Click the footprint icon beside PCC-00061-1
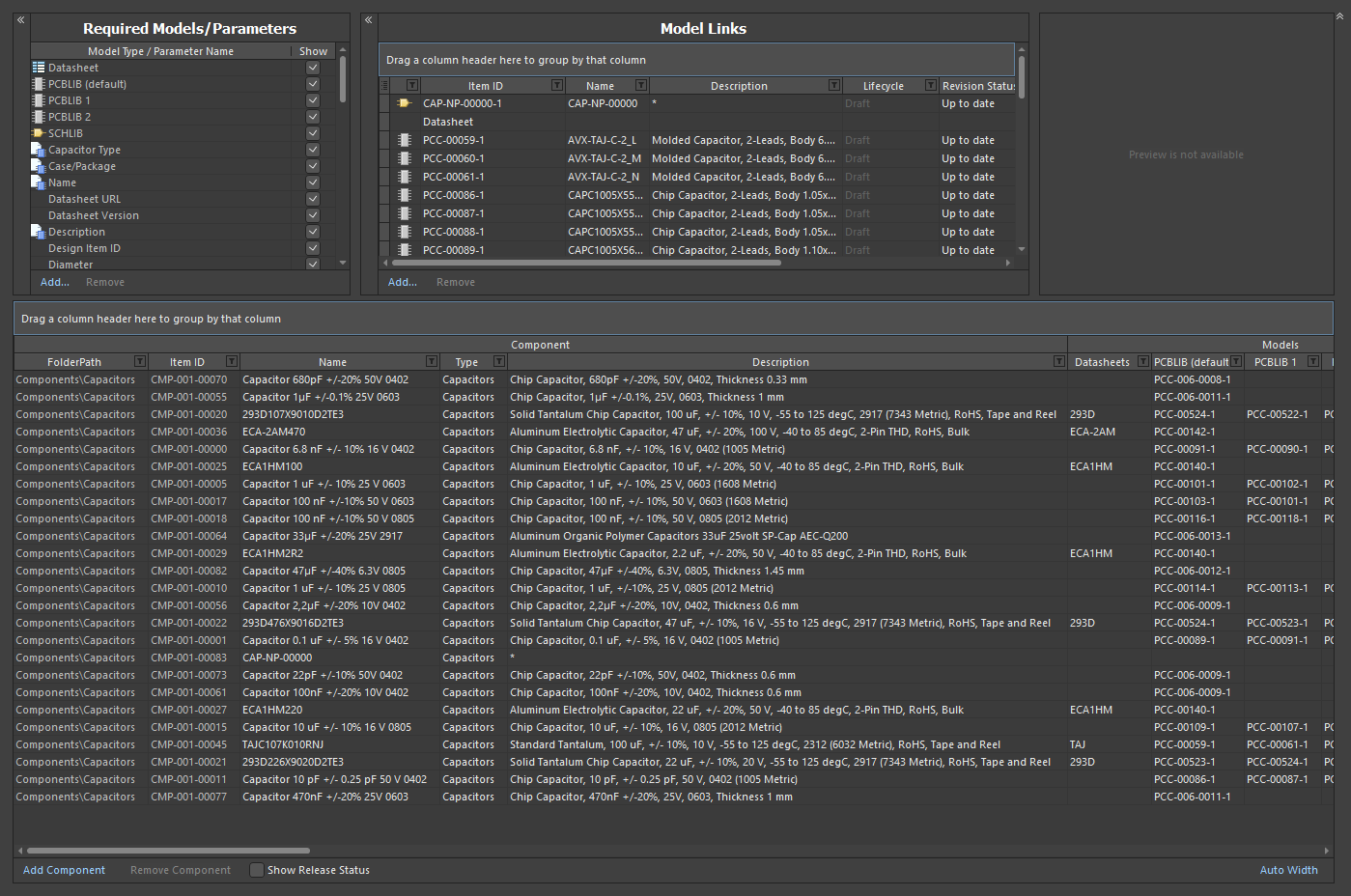 click(405, 177)
